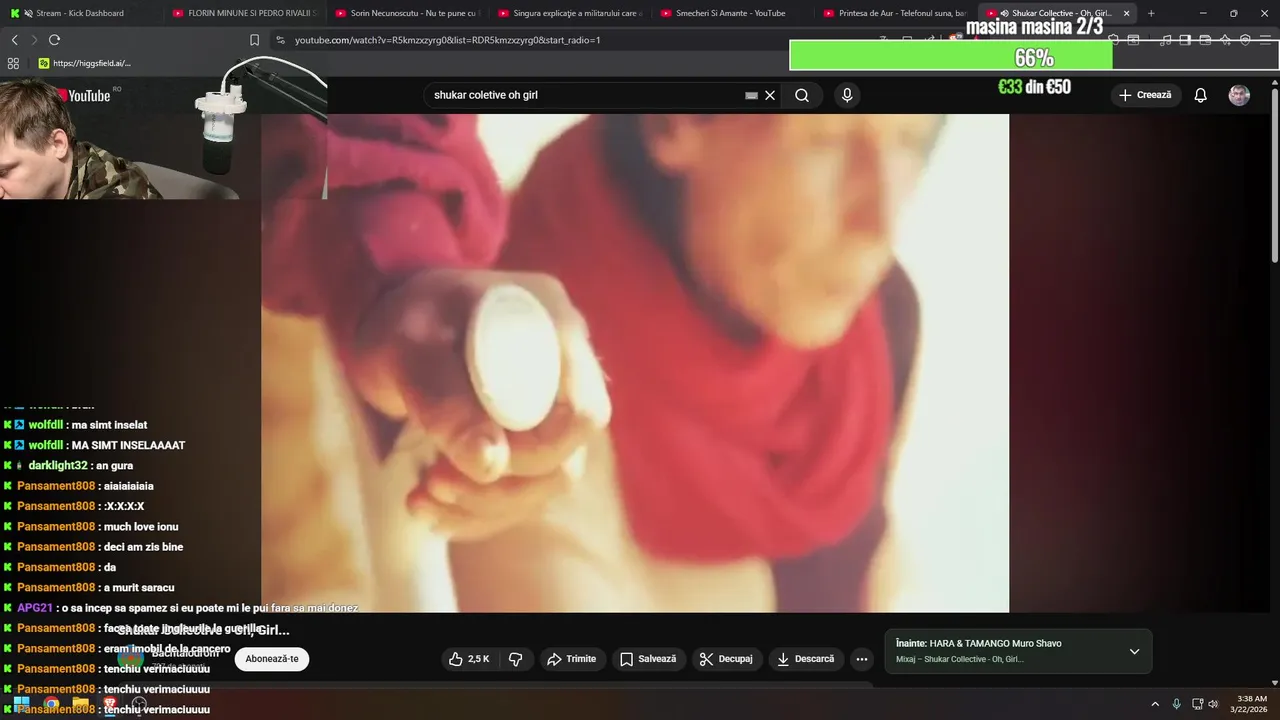Open more actions three-dot menu
Viewport: 1280px width, 720px height.
click(x=862, y=659)
